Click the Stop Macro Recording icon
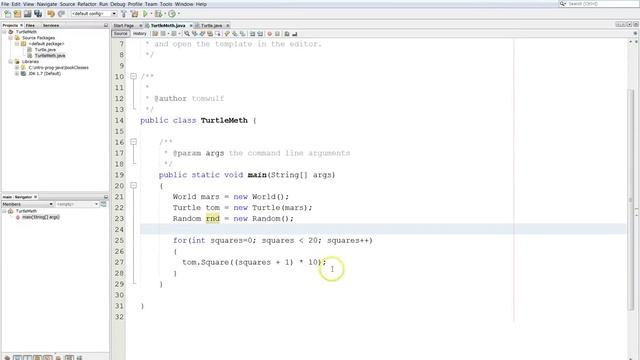 pos(278,33)
